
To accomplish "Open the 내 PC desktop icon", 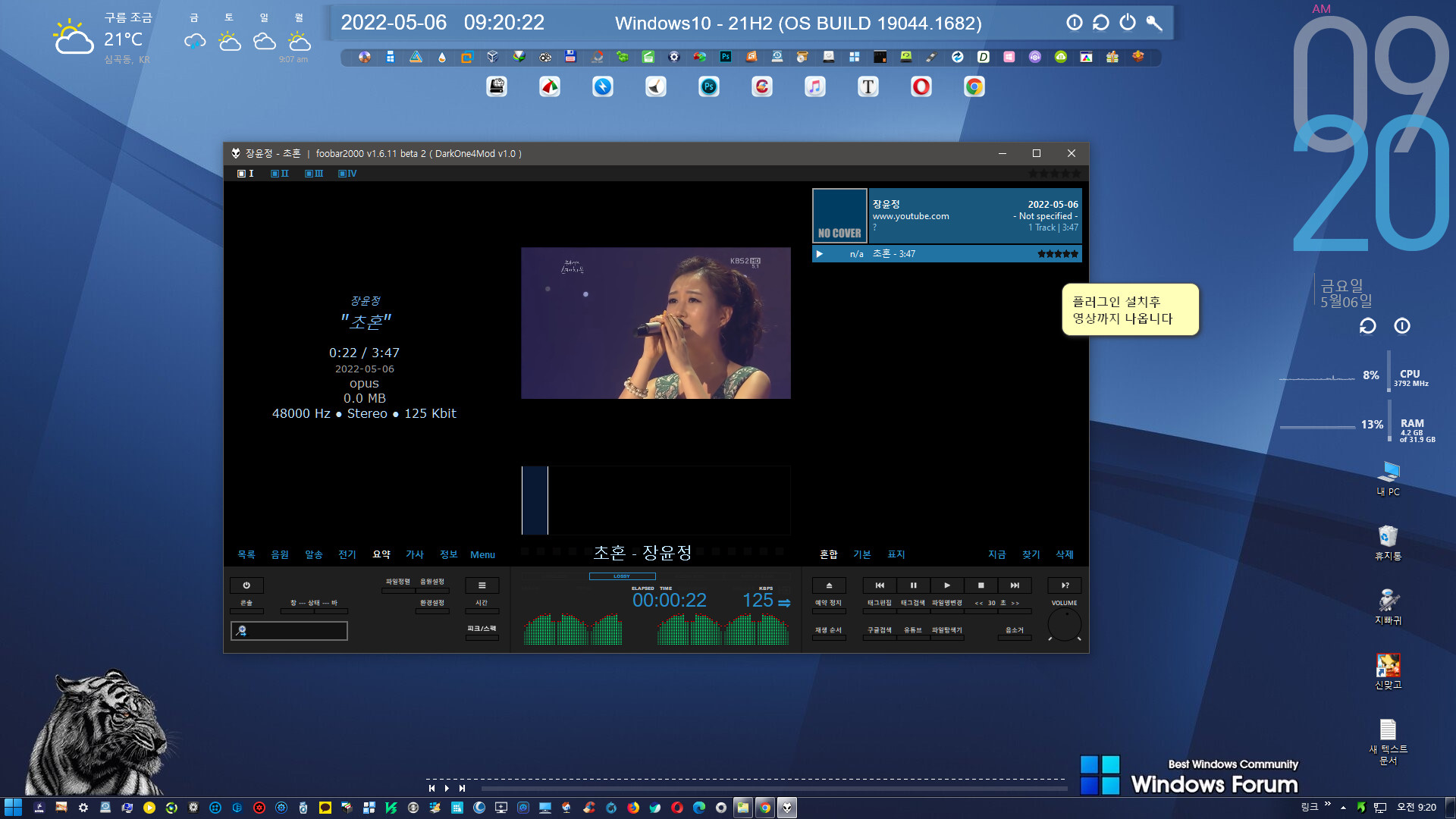I will (1389, 479).
